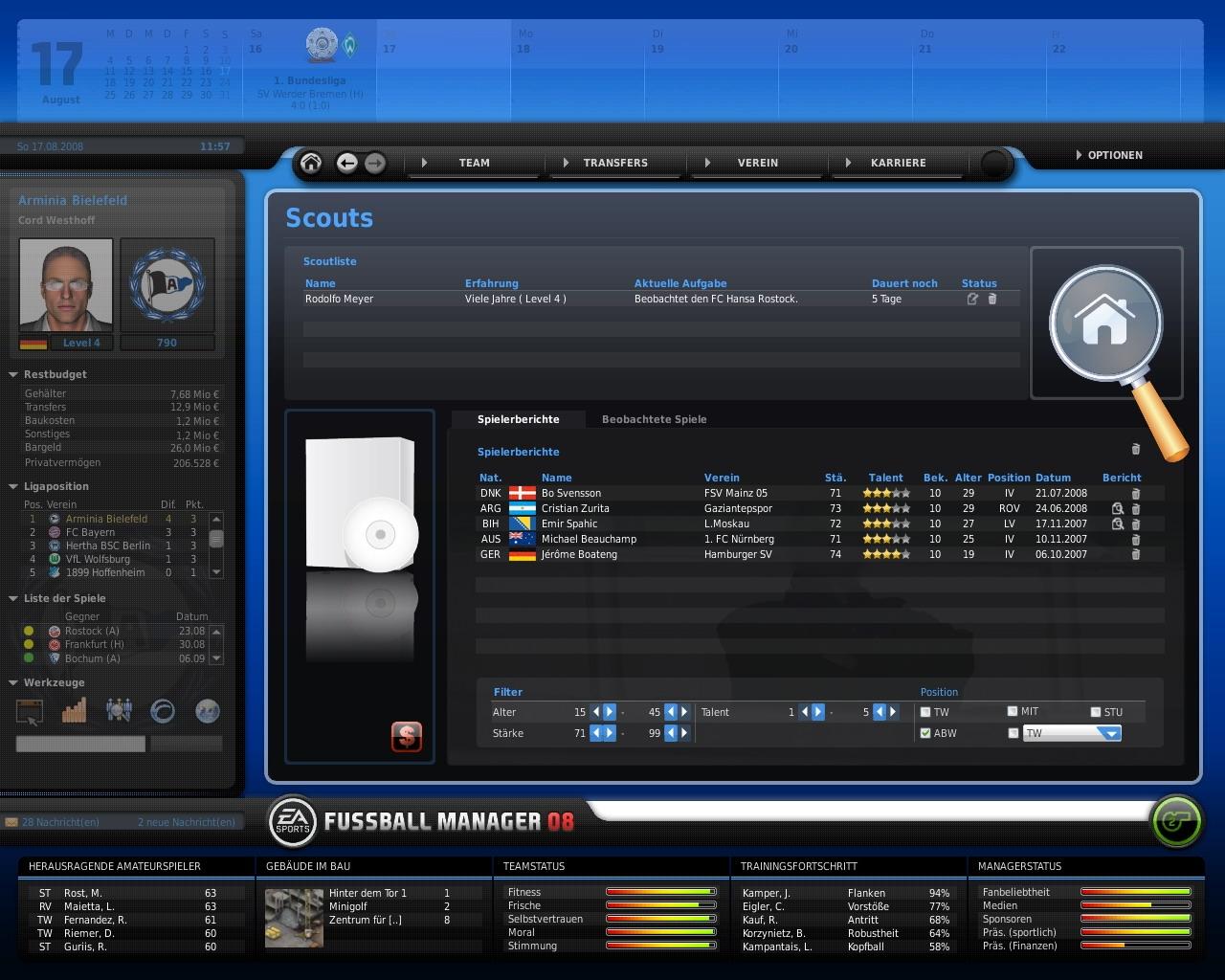Screen dimensions: 1225x980
Task: Delete Michael Beauchamp's report
Action: click(1136, 540)
